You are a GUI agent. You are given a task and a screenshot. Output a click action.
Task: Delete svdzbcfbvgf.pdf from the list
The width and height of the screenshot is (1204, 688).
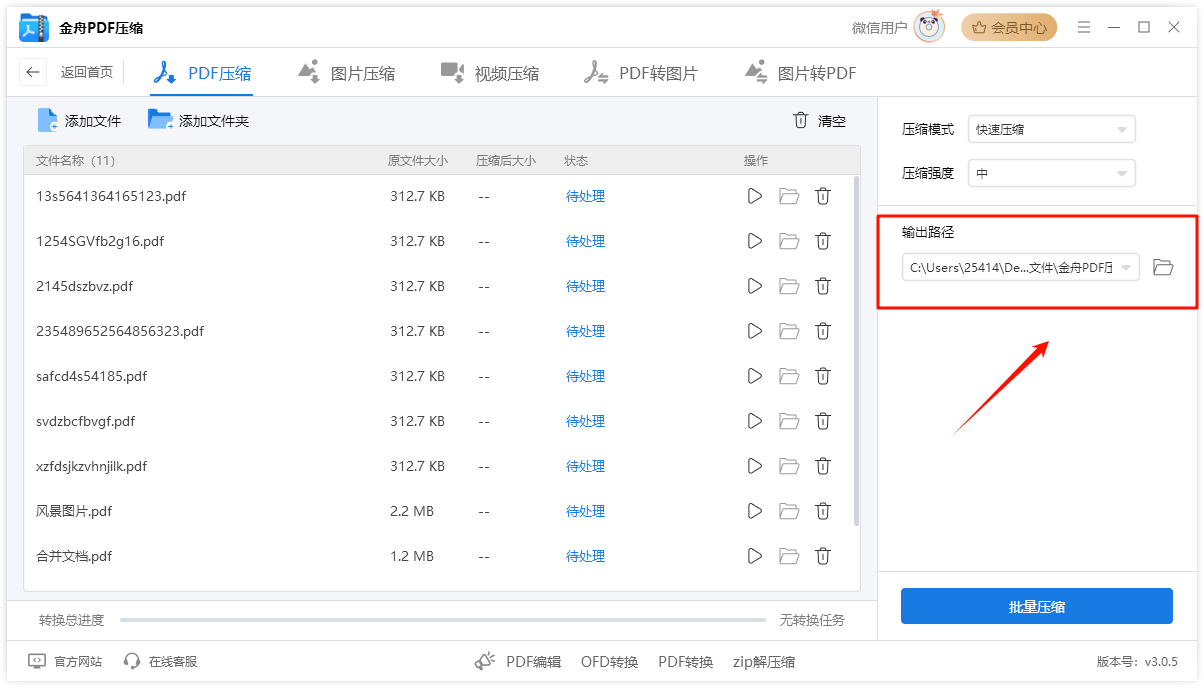(823, 421)
